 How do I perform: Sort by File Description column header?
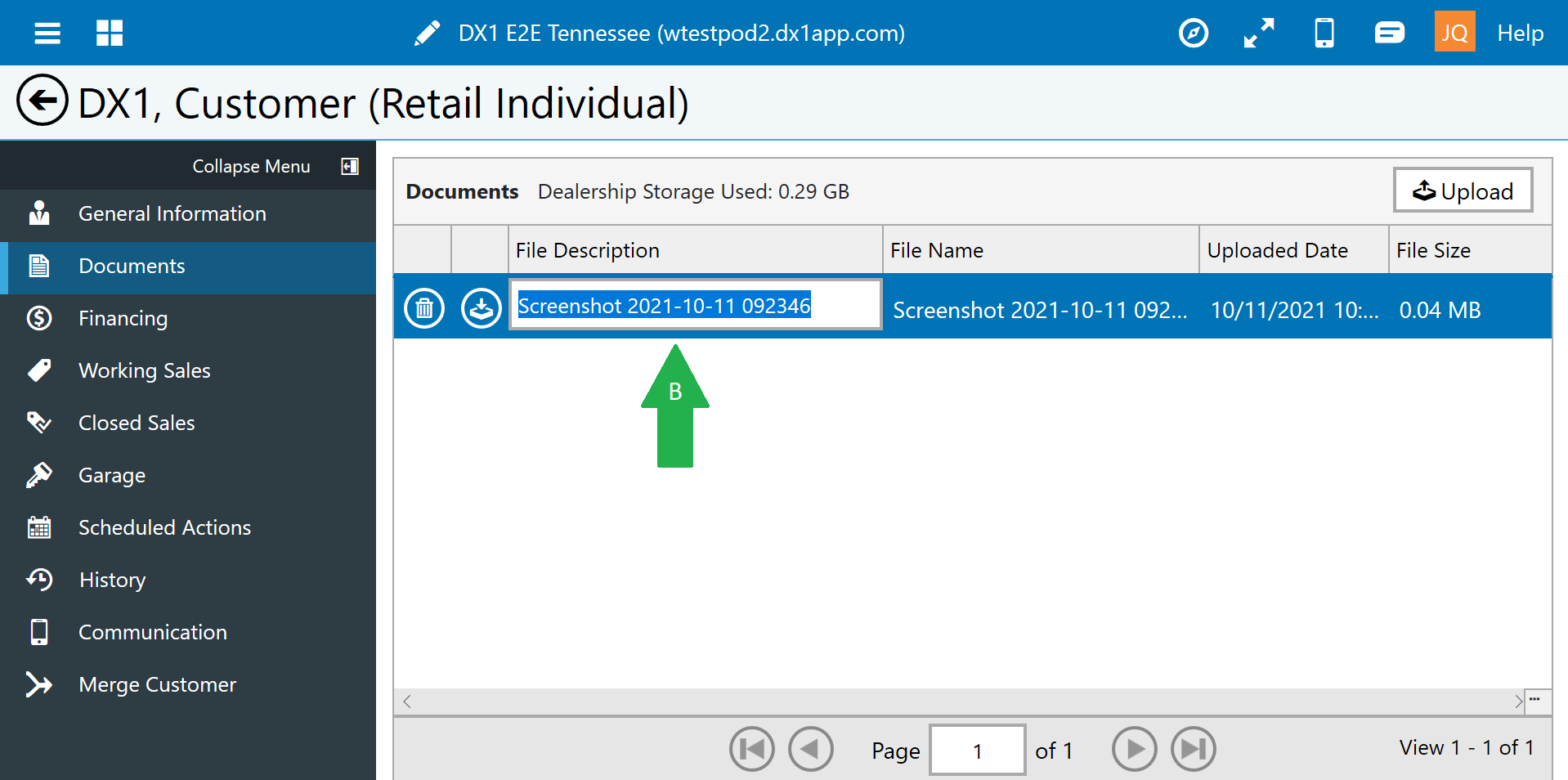tap(696, 250)
